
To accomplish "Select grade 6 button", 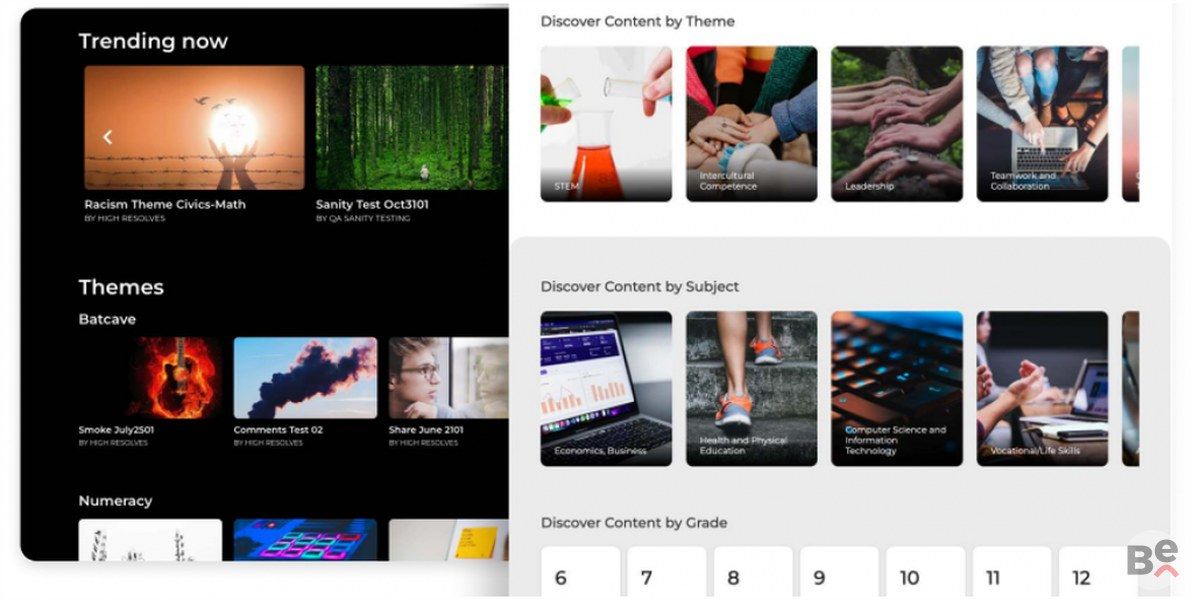I will pos(581,572).
